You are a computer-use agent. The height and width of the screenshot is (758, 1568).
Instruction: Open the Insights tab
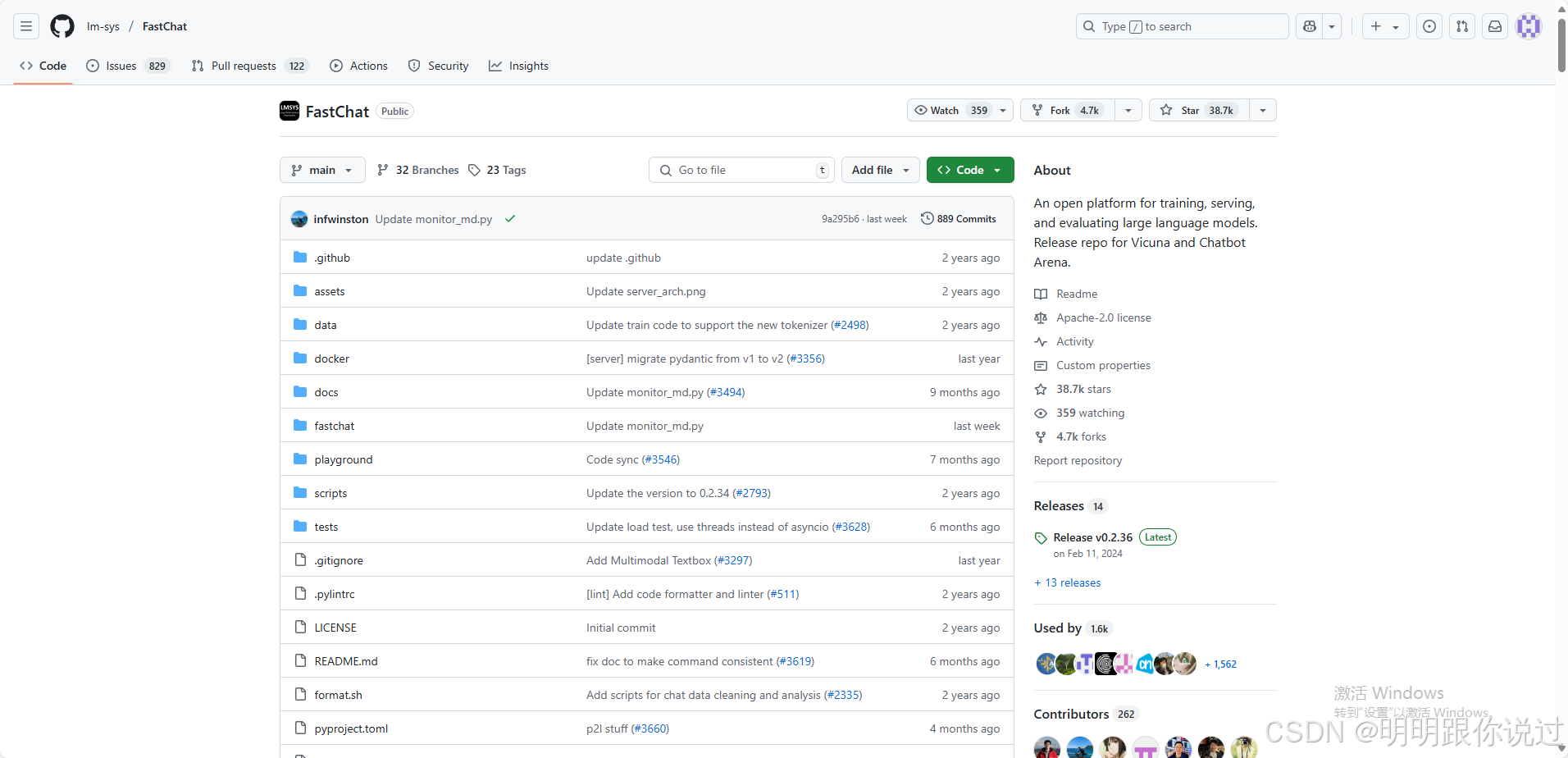518,66
